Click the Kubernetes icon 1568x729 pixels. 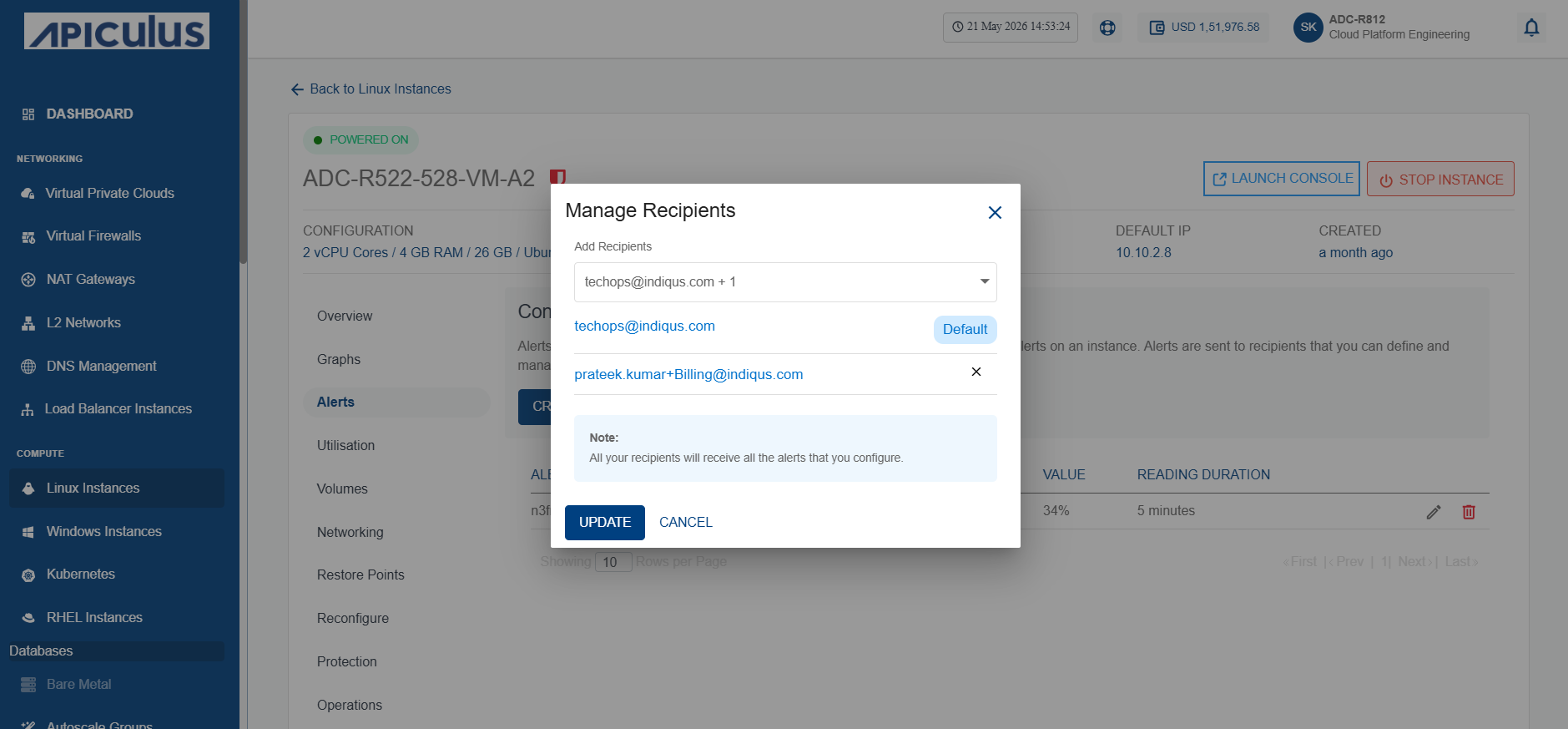[28, 575]
